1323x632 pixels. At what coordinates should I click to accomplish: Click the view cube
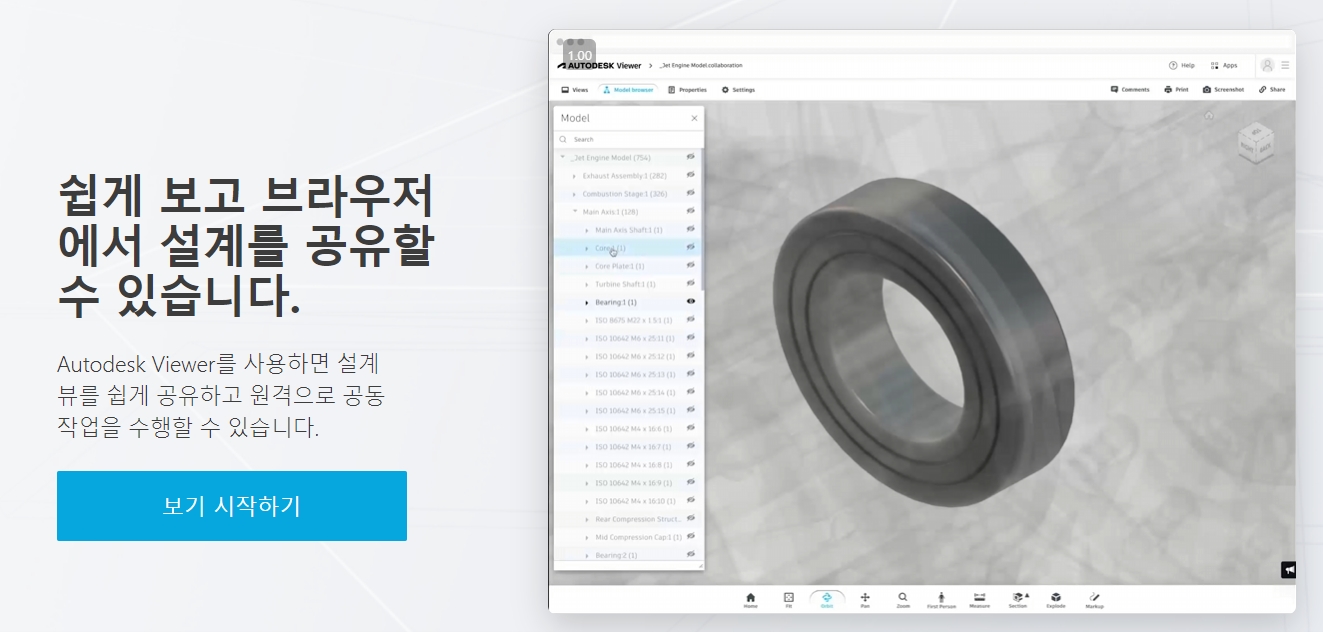tap(1255, 142)
